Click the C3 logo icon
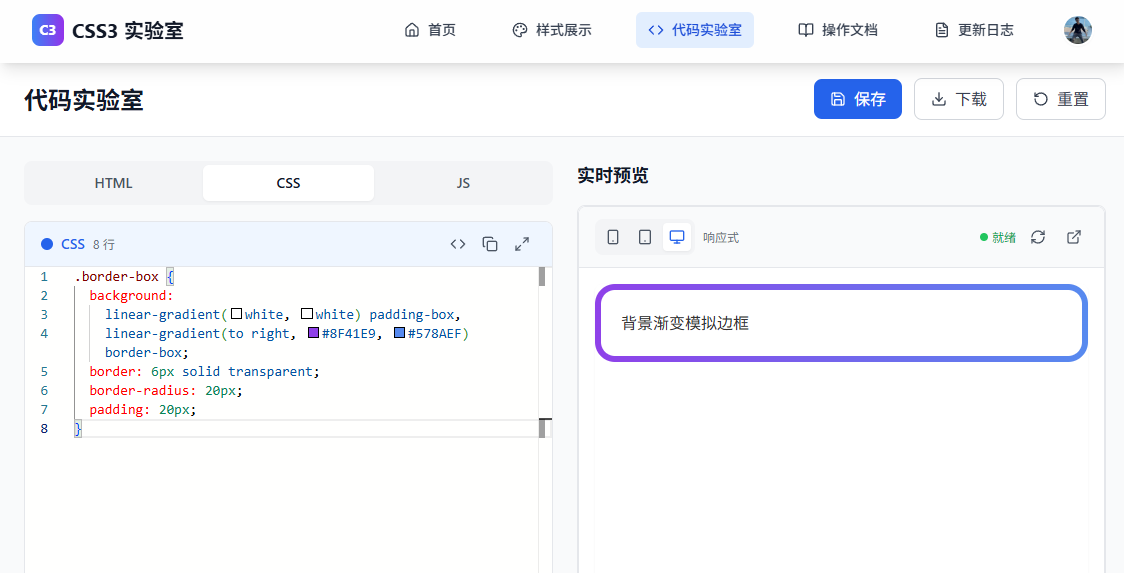This screenshot has height=573, width=1124. 48,30
